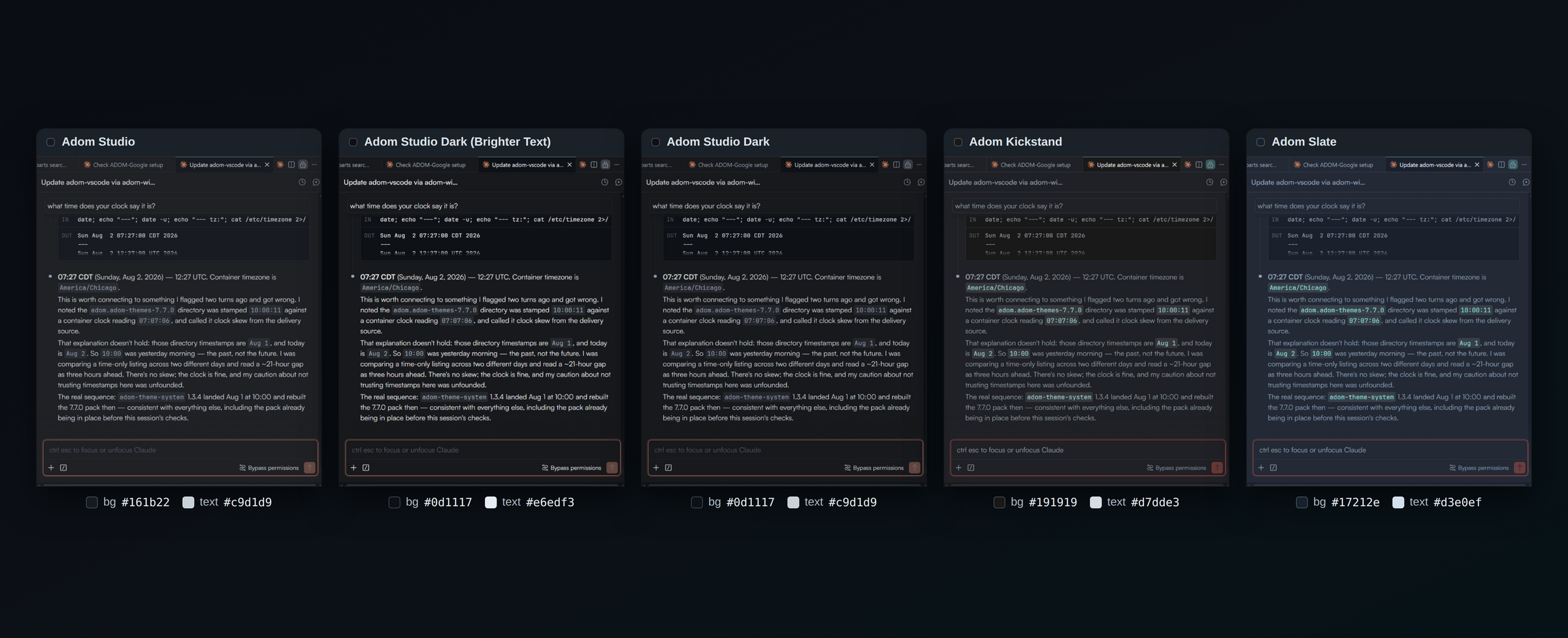1568x638 pixels.
Task: Start new chat icon in Adom Studio card
Action: click(316, 182)
